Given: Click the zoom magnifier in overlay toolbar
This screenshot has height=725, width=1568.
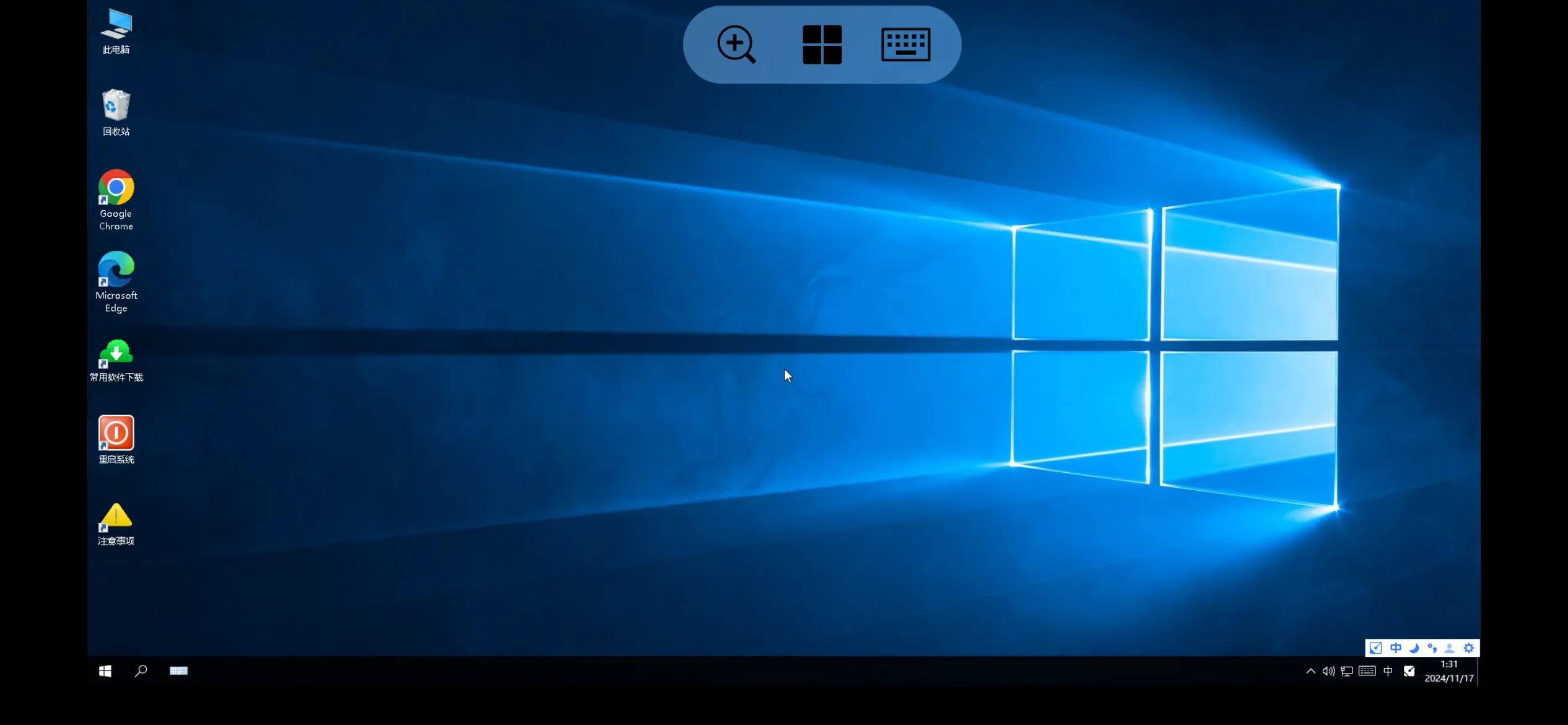Looking at the screenshot, I should [736, 45].
